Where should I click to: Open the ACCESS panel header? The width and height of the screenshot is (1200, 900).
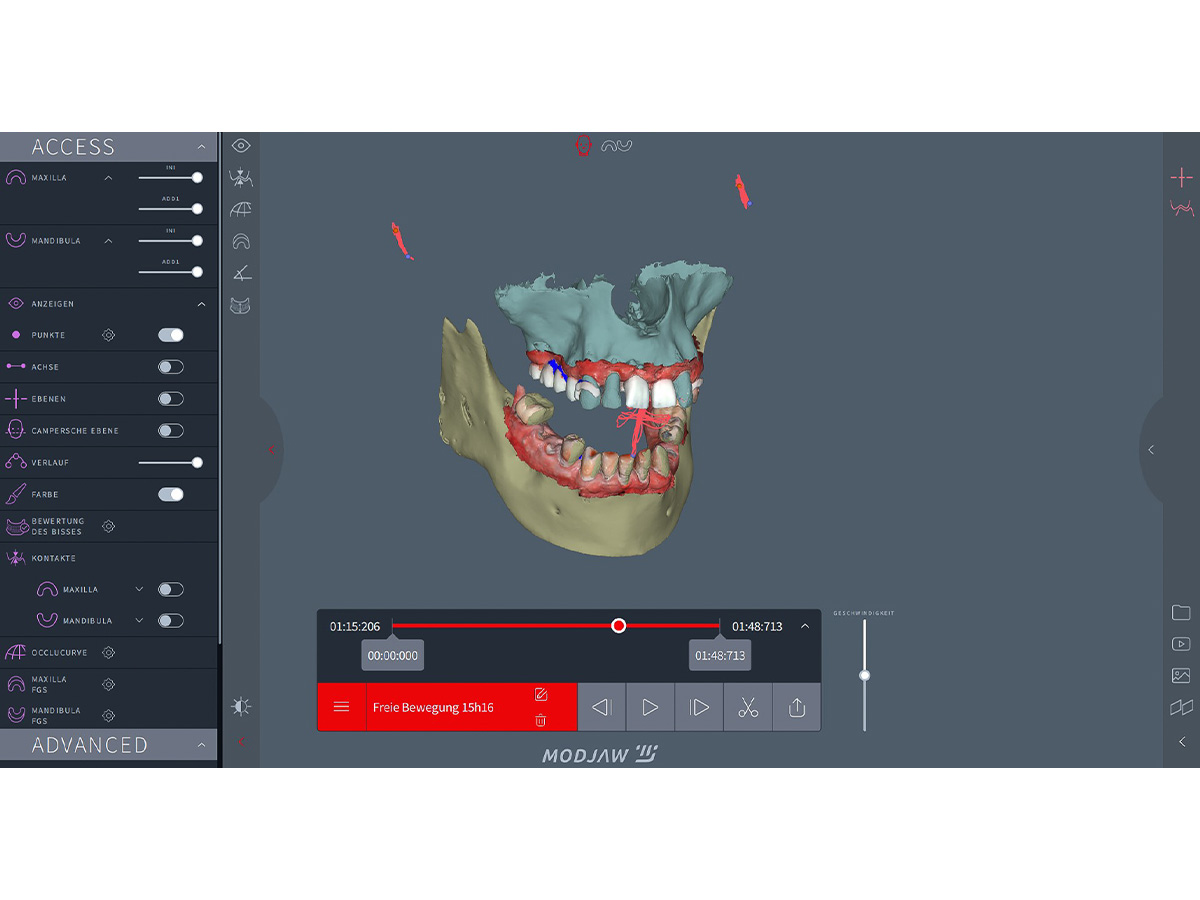tap(108, 147)
